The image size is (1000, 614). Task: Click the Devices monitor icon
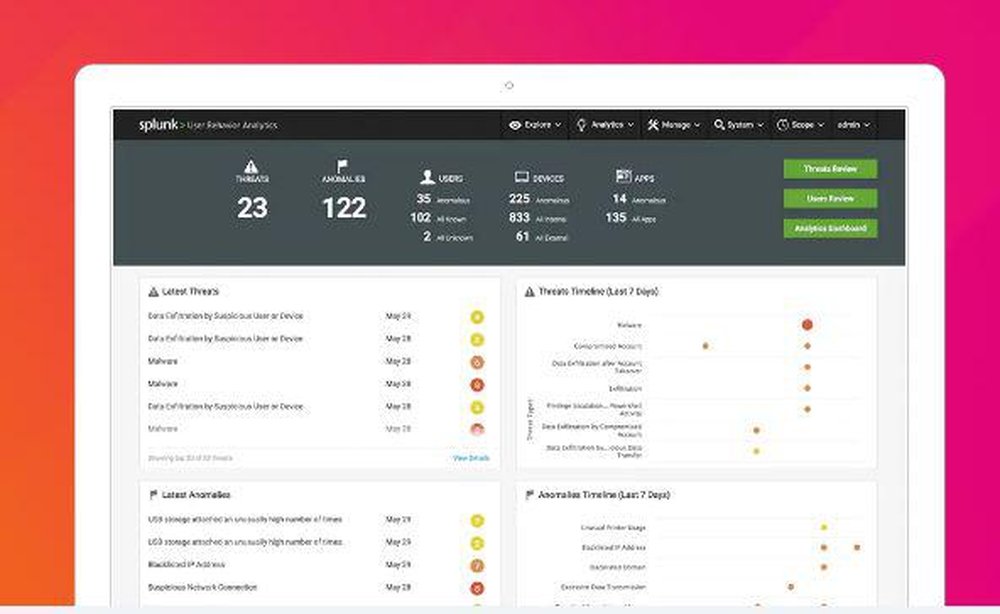click(522, 177)
